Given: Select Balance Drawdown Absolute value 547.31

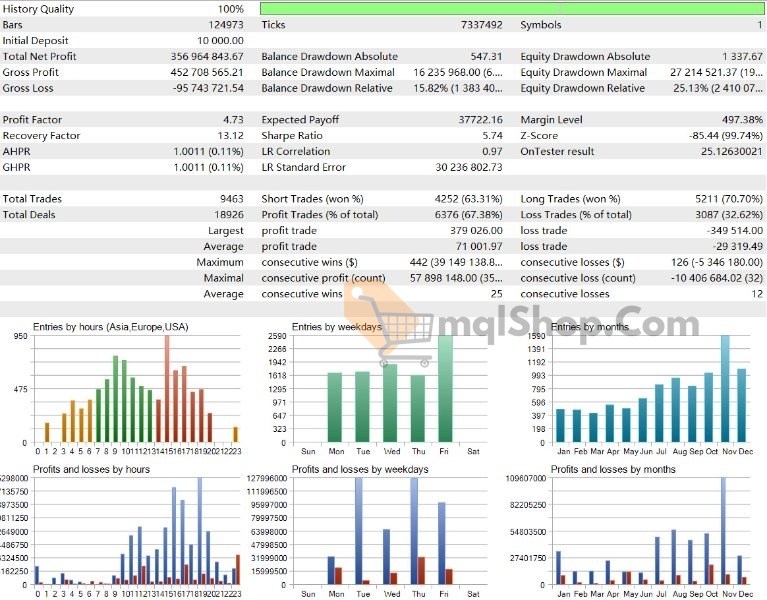Looking at the screenshot, I should [x=486, y=56].
